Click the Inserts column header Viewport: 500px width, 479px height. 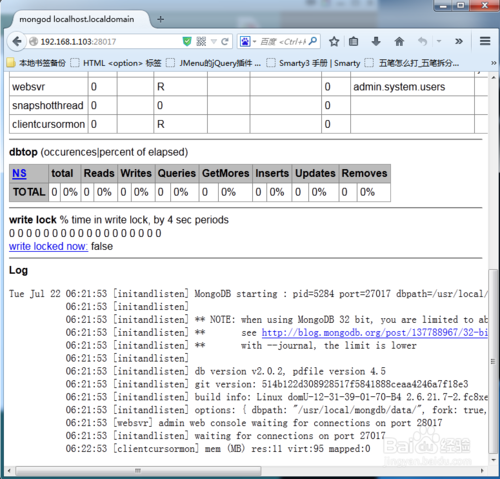(x=272, y=173)
